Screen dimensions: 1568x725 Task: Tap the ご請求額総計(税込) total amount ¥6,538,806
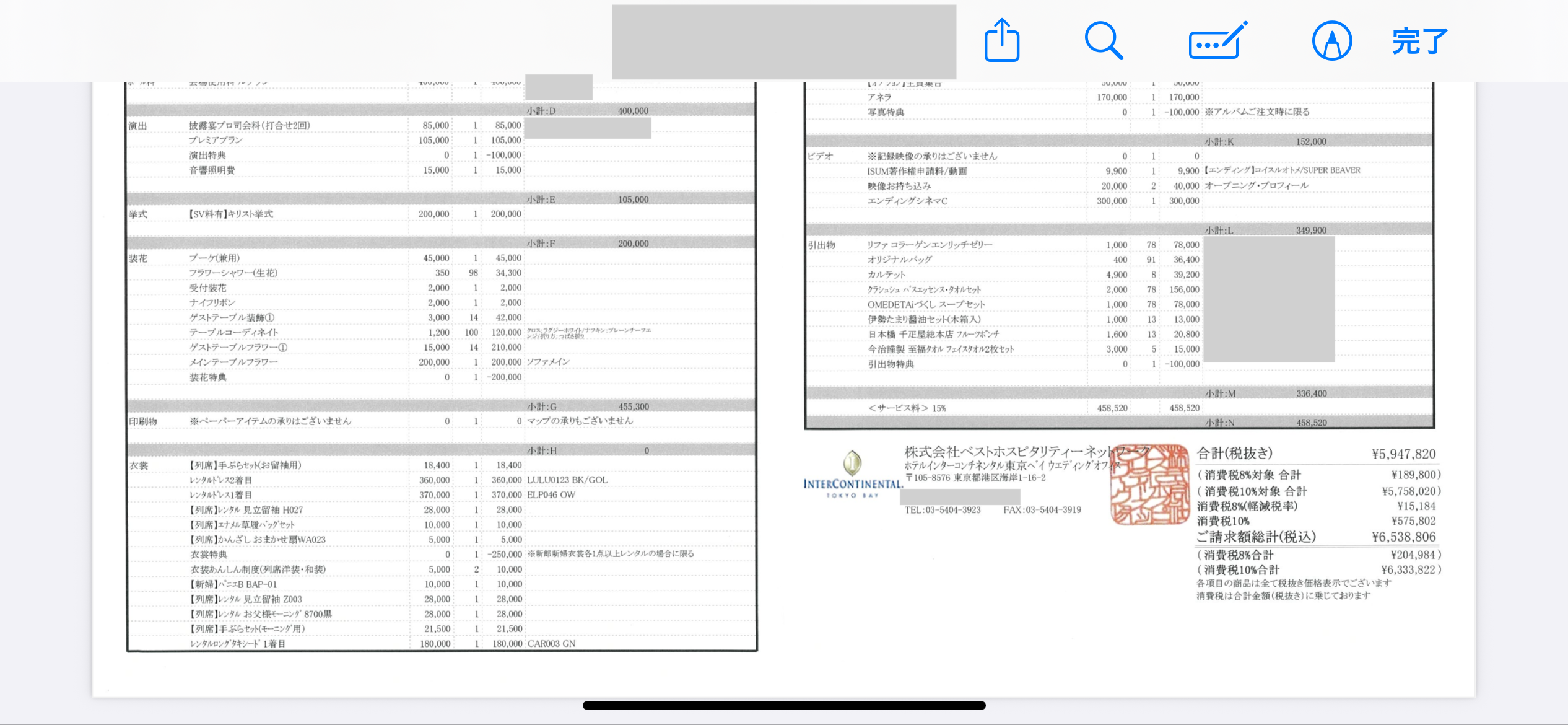[1403, 537]
